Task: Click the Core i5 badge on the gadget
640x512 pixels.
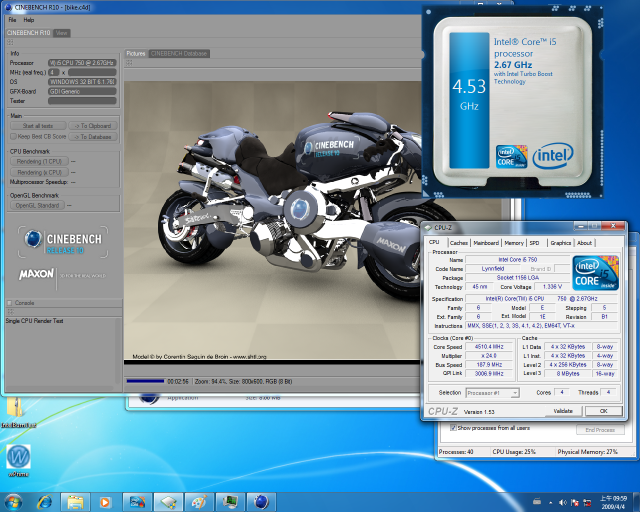Action: (x=511, y=156)
